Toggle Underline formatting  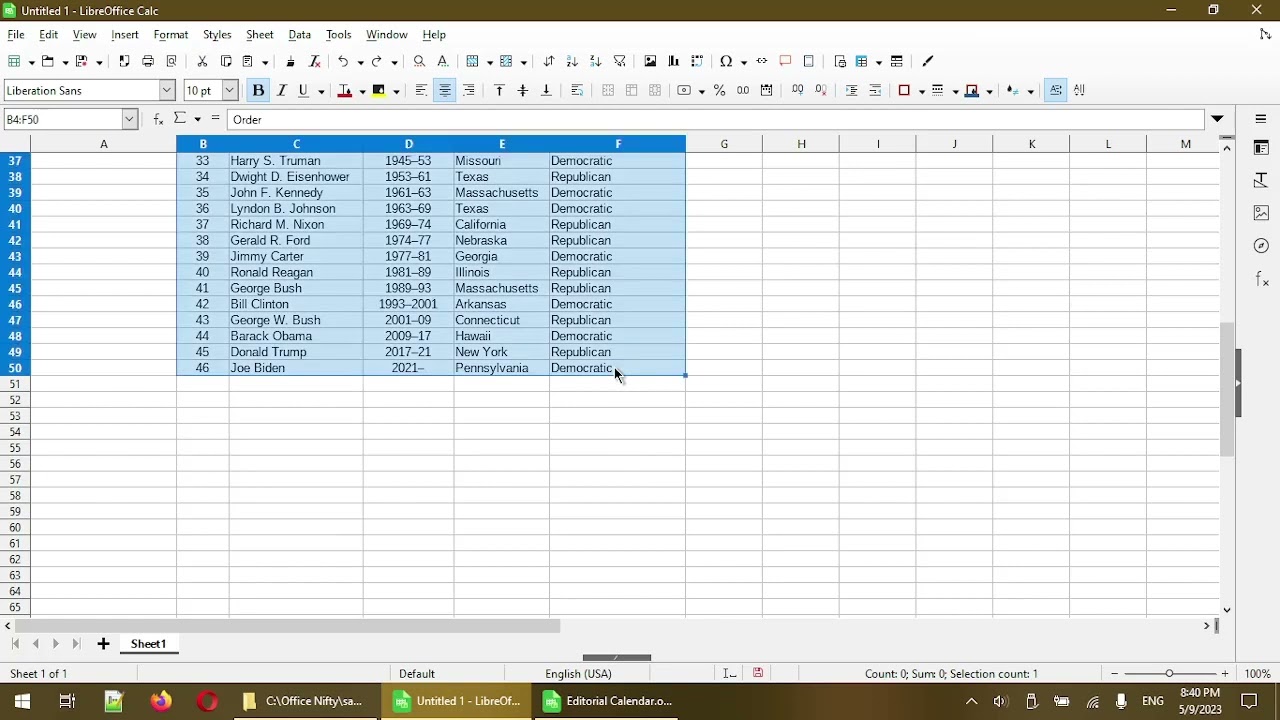[x=304, y=90]
